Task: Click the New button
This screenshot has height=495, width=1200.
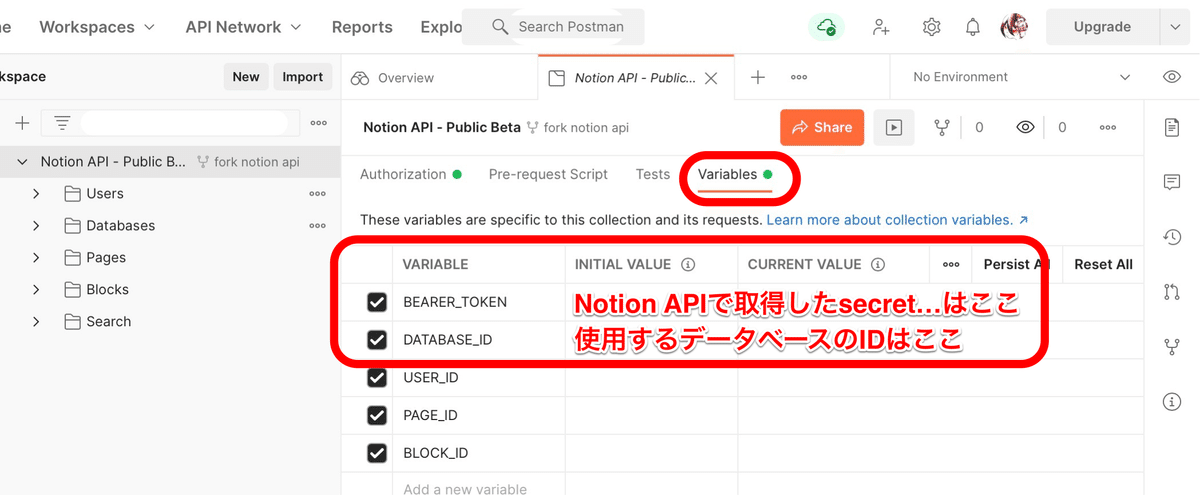Action: 246,77
